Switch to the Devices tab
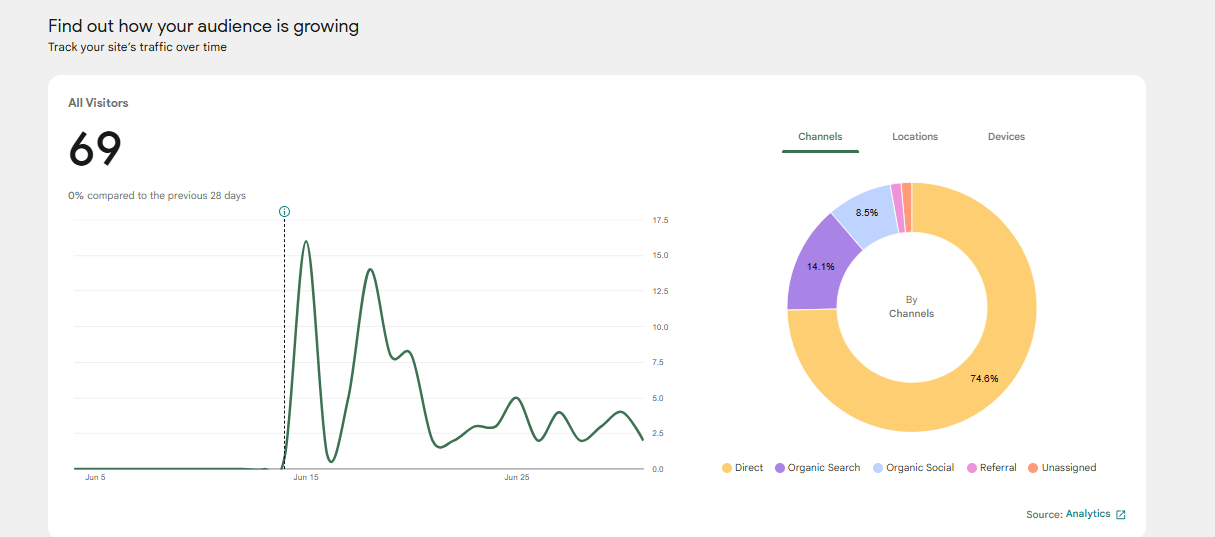 tap(1006, 137)
